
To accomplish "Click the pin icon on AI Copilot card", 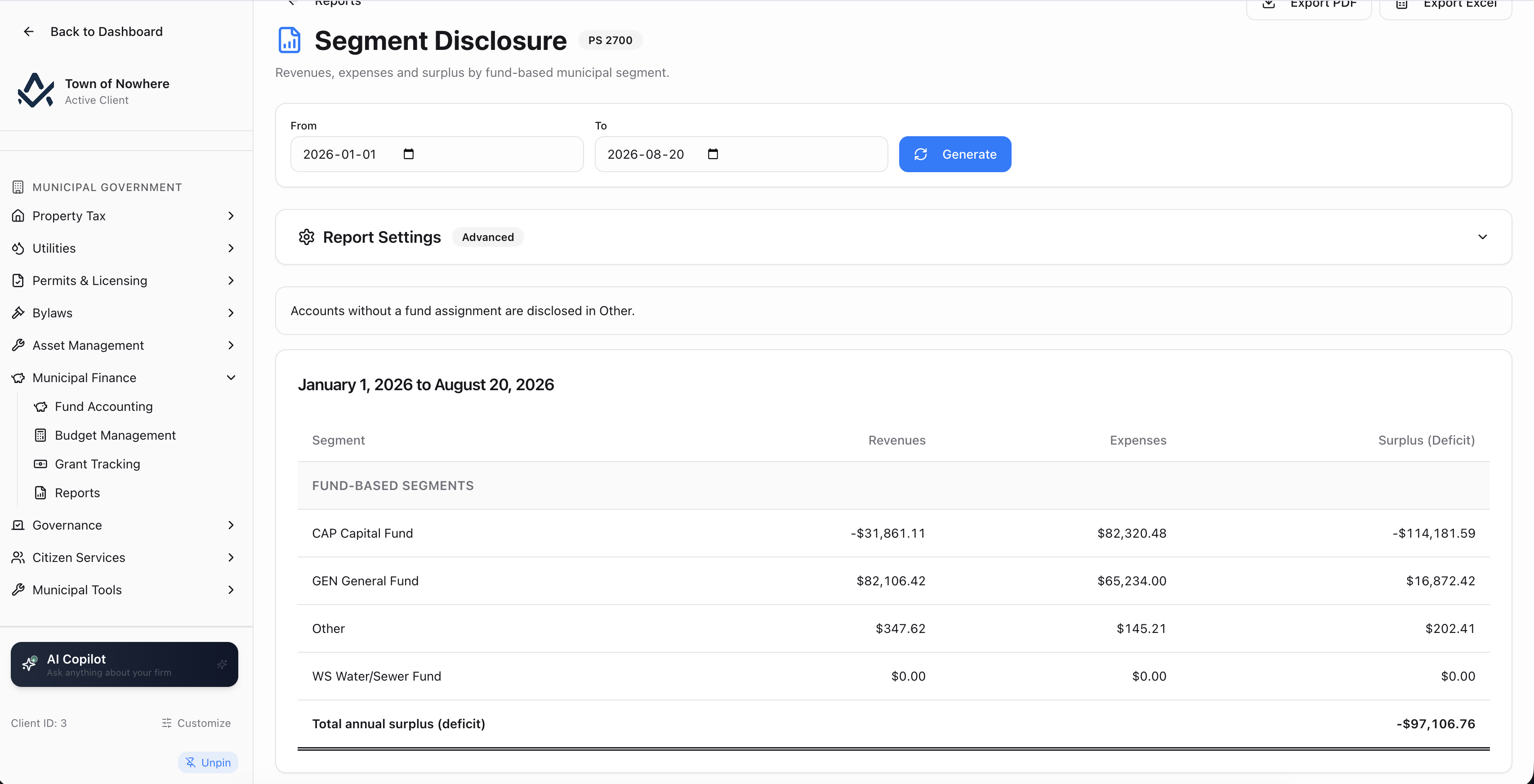I will 222,664.
